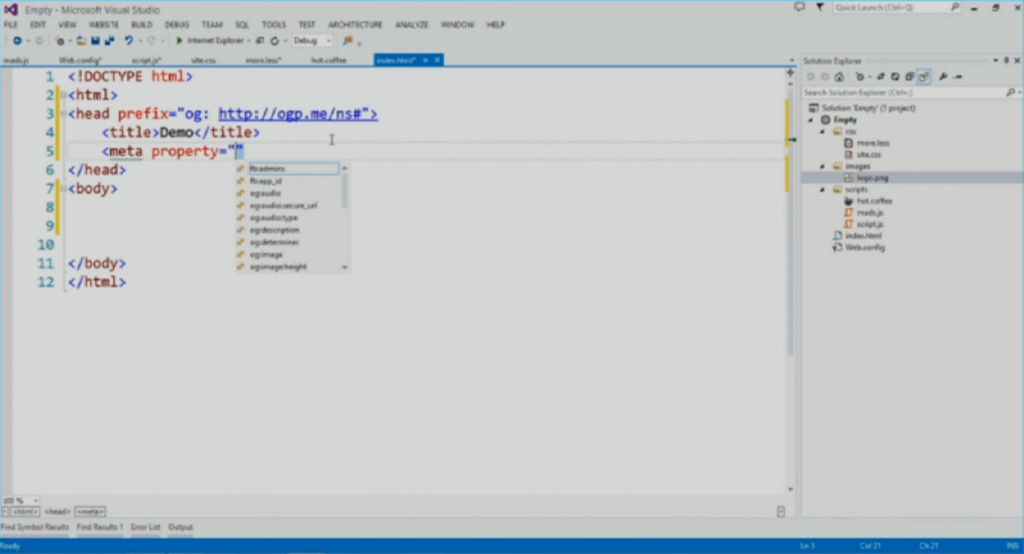The image size is (1024, 554).
Task: Click the Save disk icon
Action: click(95, 41)
